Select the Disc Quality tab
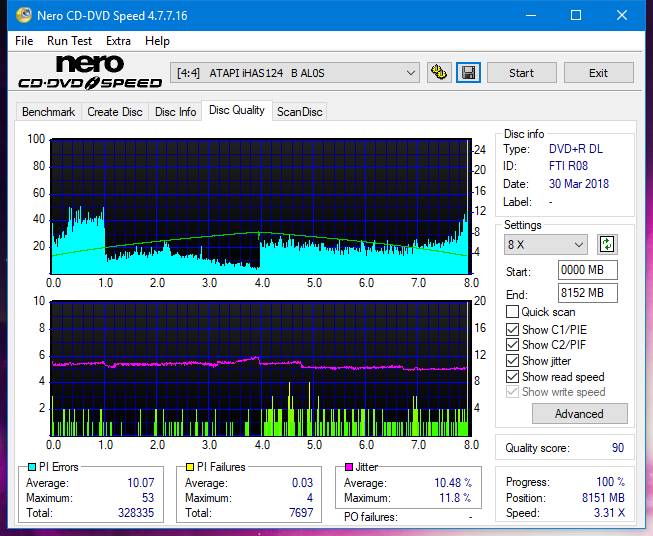This screenshot has height=536, width=653. coord(237,110)
